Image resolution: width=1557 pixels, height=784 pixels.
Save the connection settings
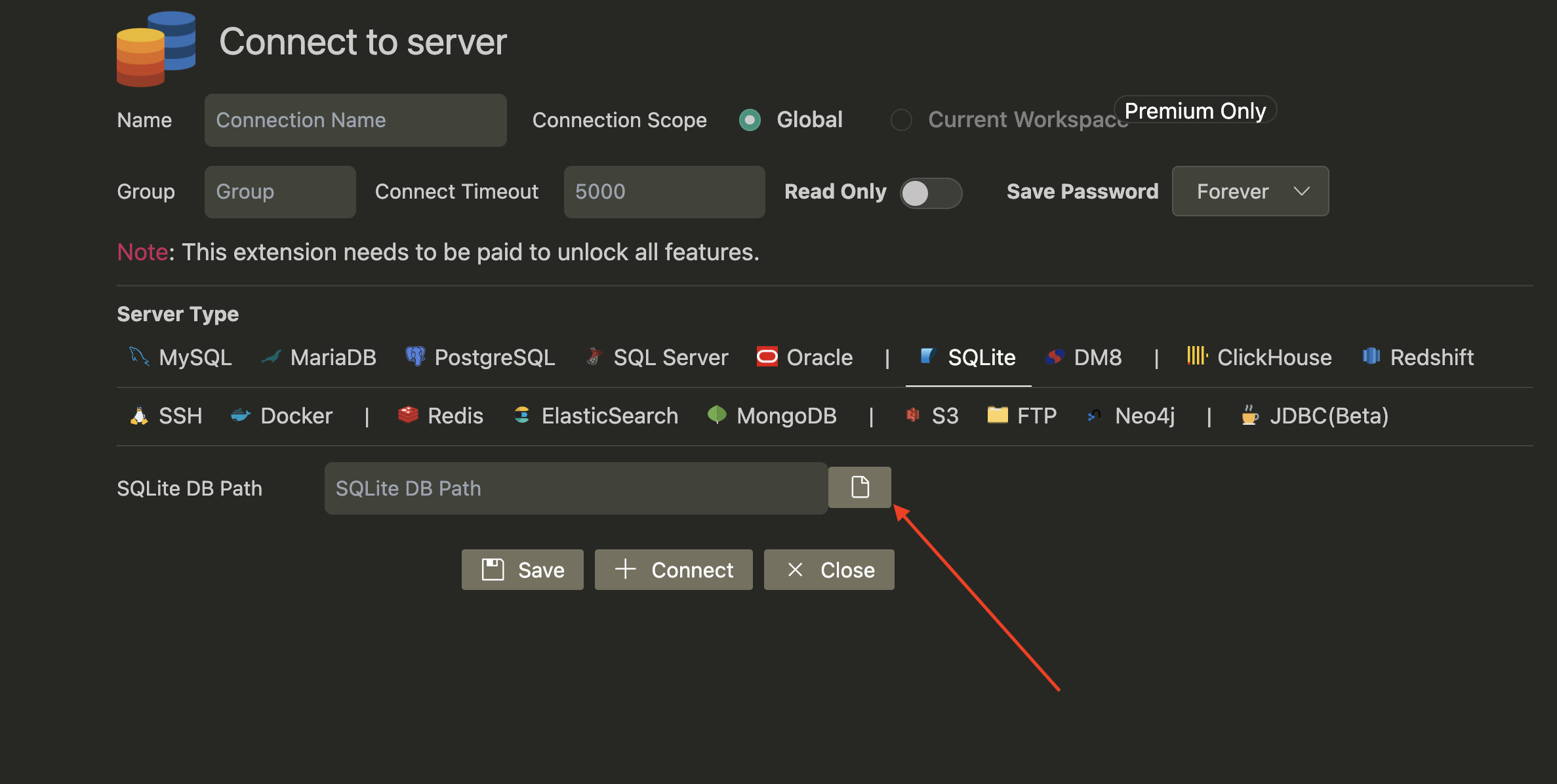(x=521, y=569)
